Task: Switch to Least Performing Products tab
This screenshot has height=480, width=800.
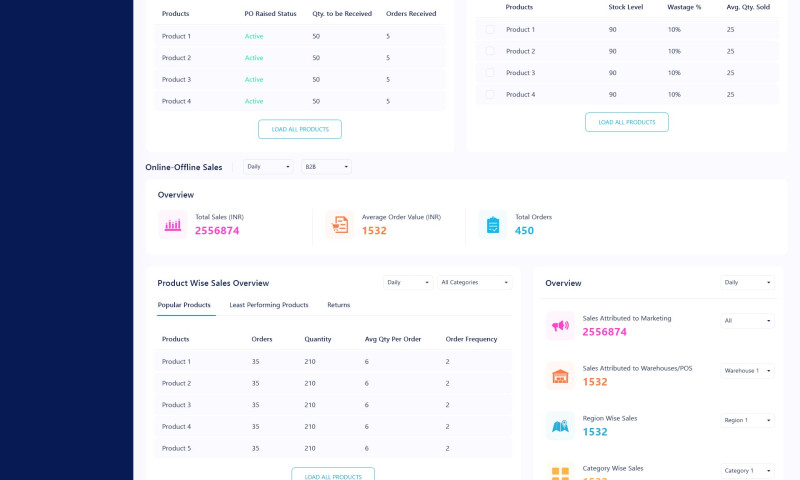Action: [269, 305]
